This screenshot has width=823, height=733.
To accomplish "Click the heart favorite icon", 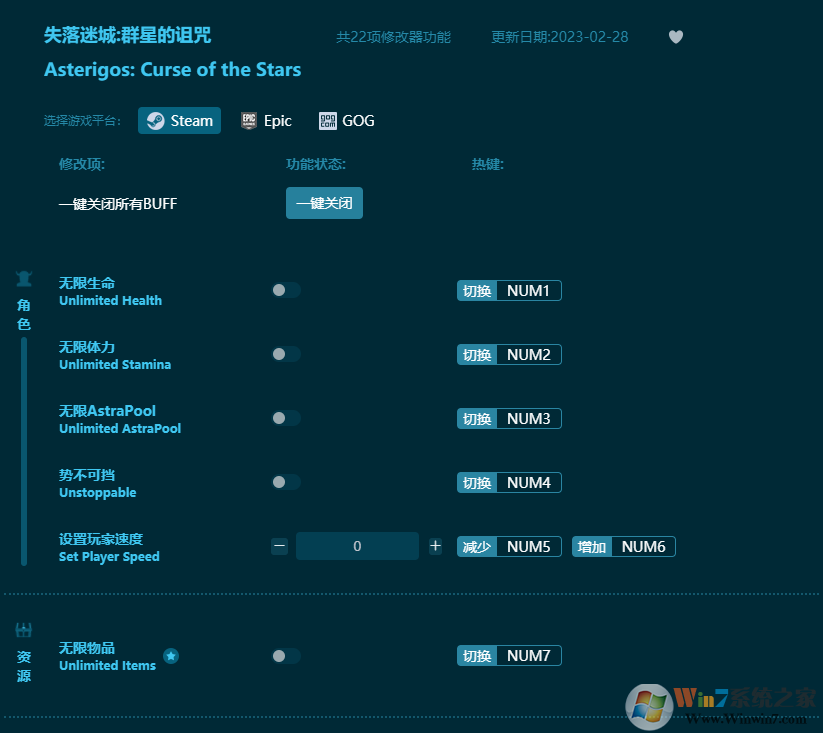I will (676, 37).
